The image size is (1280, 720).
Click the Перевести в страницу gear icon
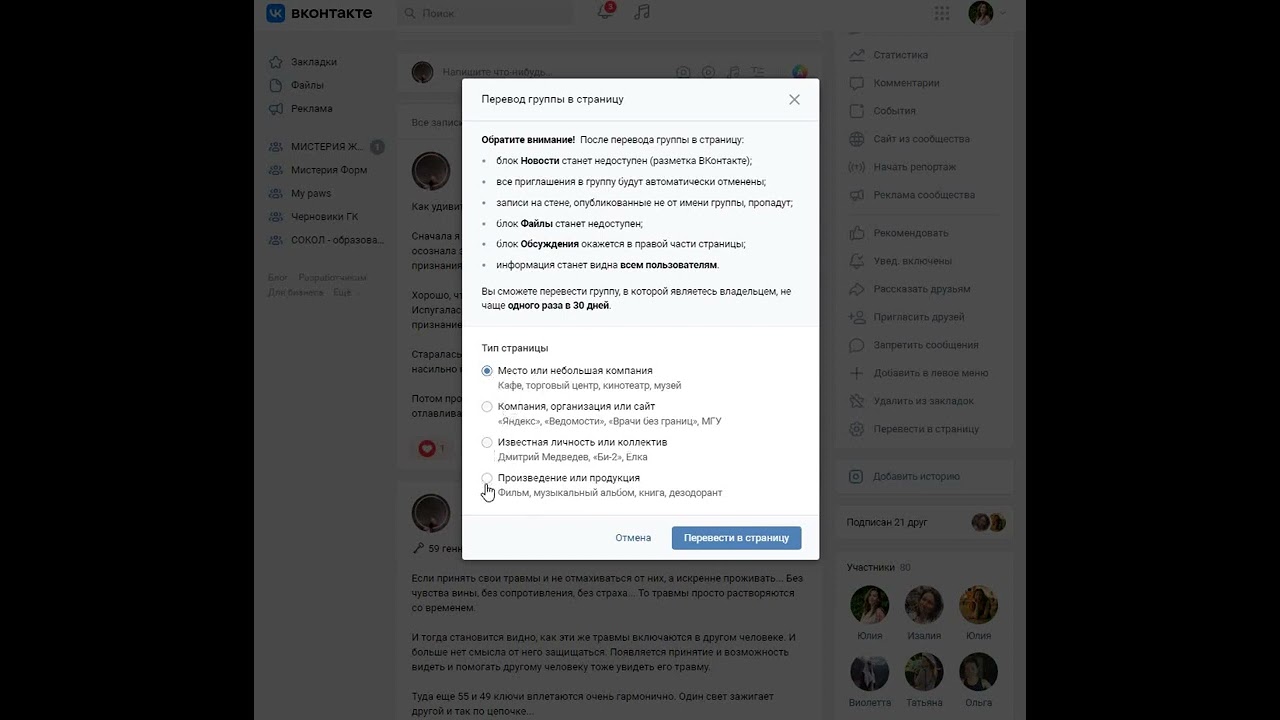click(x=856, y=429)
